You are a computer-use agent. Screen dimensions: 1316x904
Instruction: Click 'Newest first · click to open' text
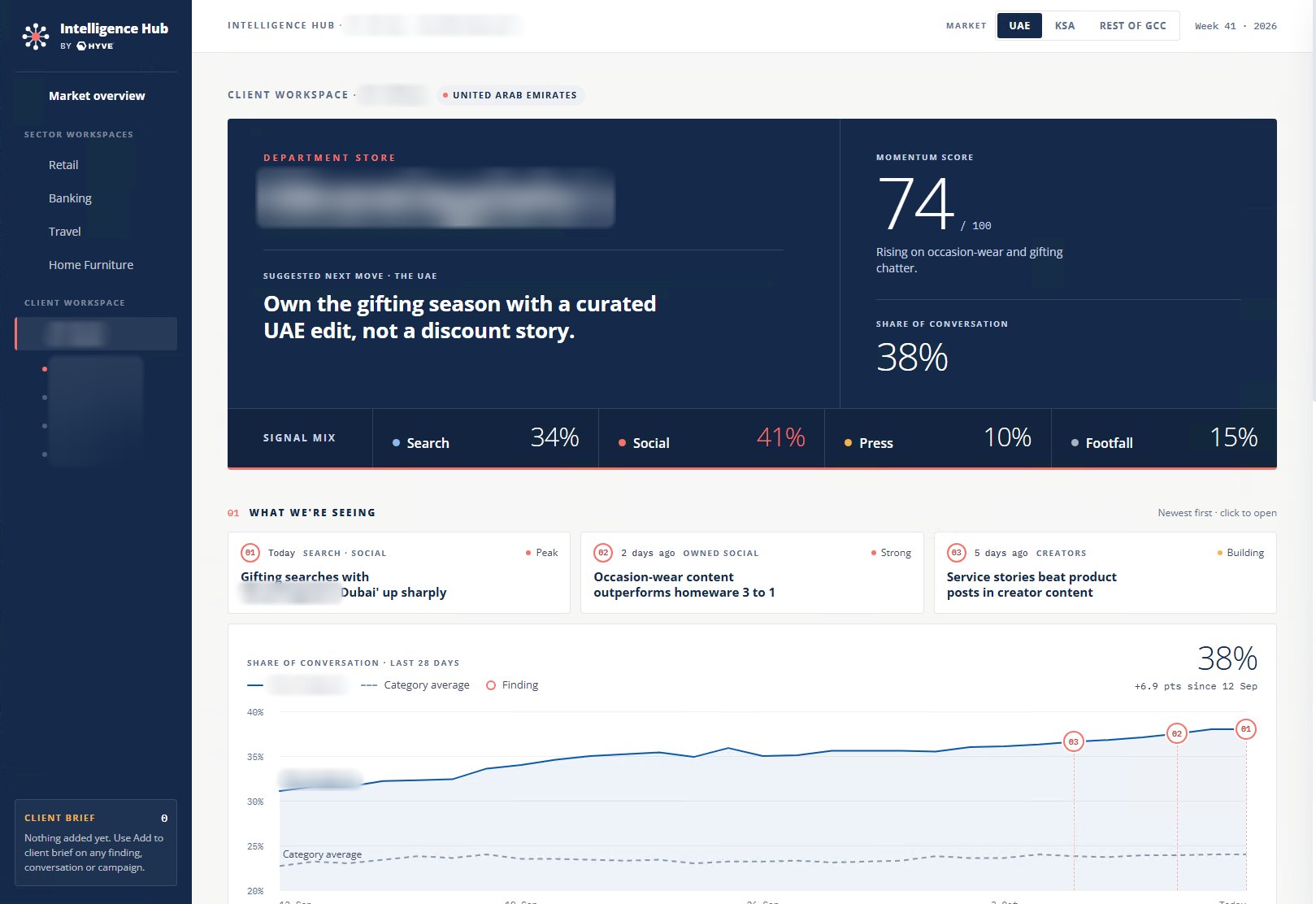point(1217,513)
